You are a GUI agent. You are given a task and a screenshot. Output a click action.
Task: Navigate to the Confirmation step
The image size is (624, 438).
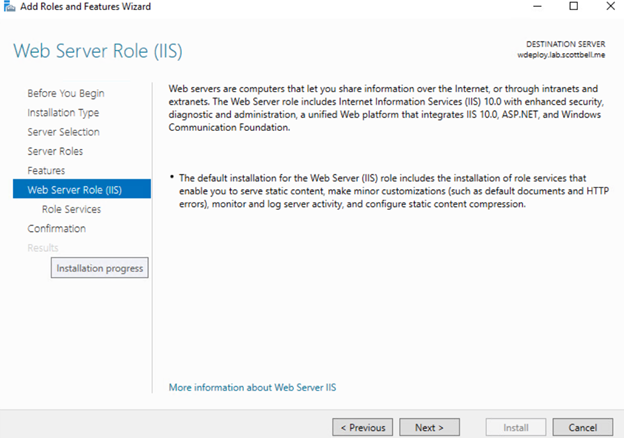click(57, 228)
